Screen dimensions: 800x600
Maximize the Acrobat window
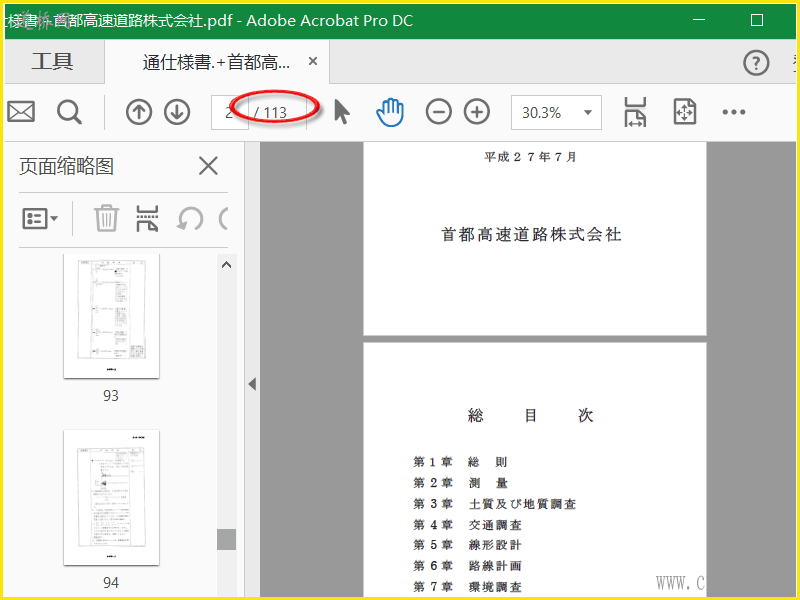tap(757, 20)
